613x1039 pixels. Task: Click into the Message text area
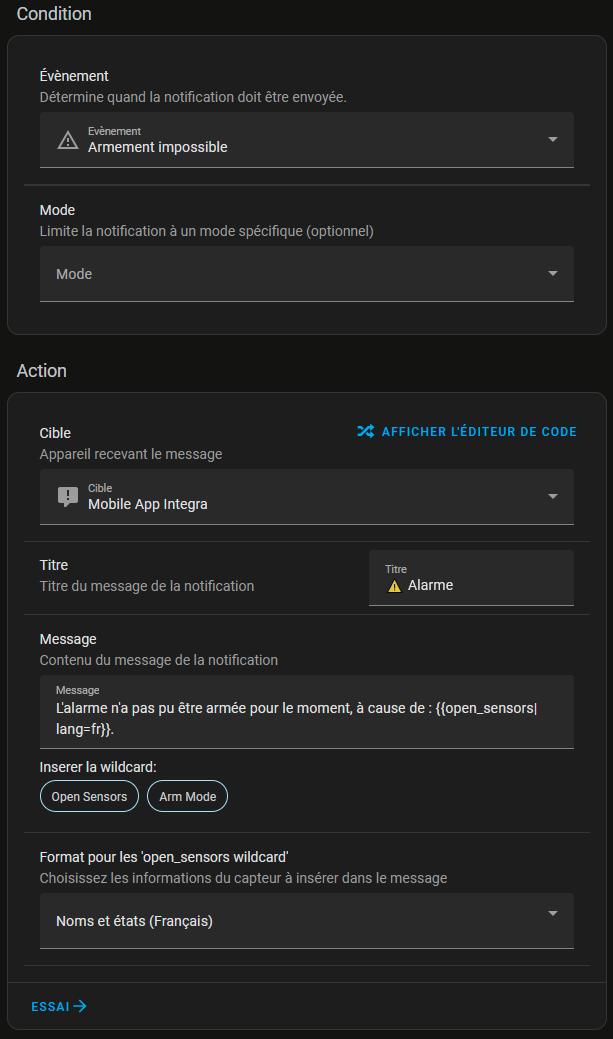[300, 717]
